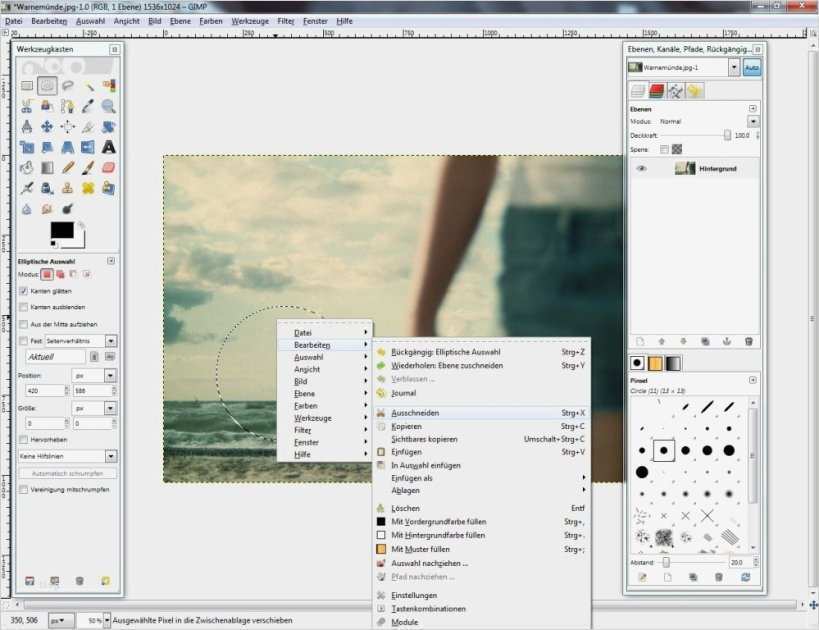Activate the Zoom magnifier tool
Image resolution: width=819 pixels, height=630 pixels.
pyautogui.click(x=108, y=106)
